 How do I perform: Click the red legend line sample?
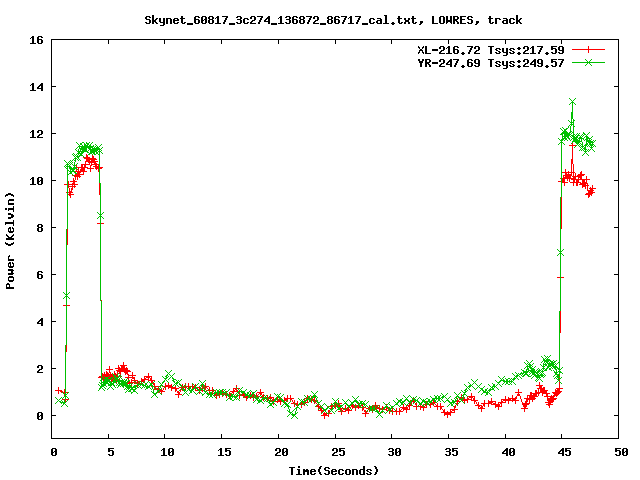(588, 50)
